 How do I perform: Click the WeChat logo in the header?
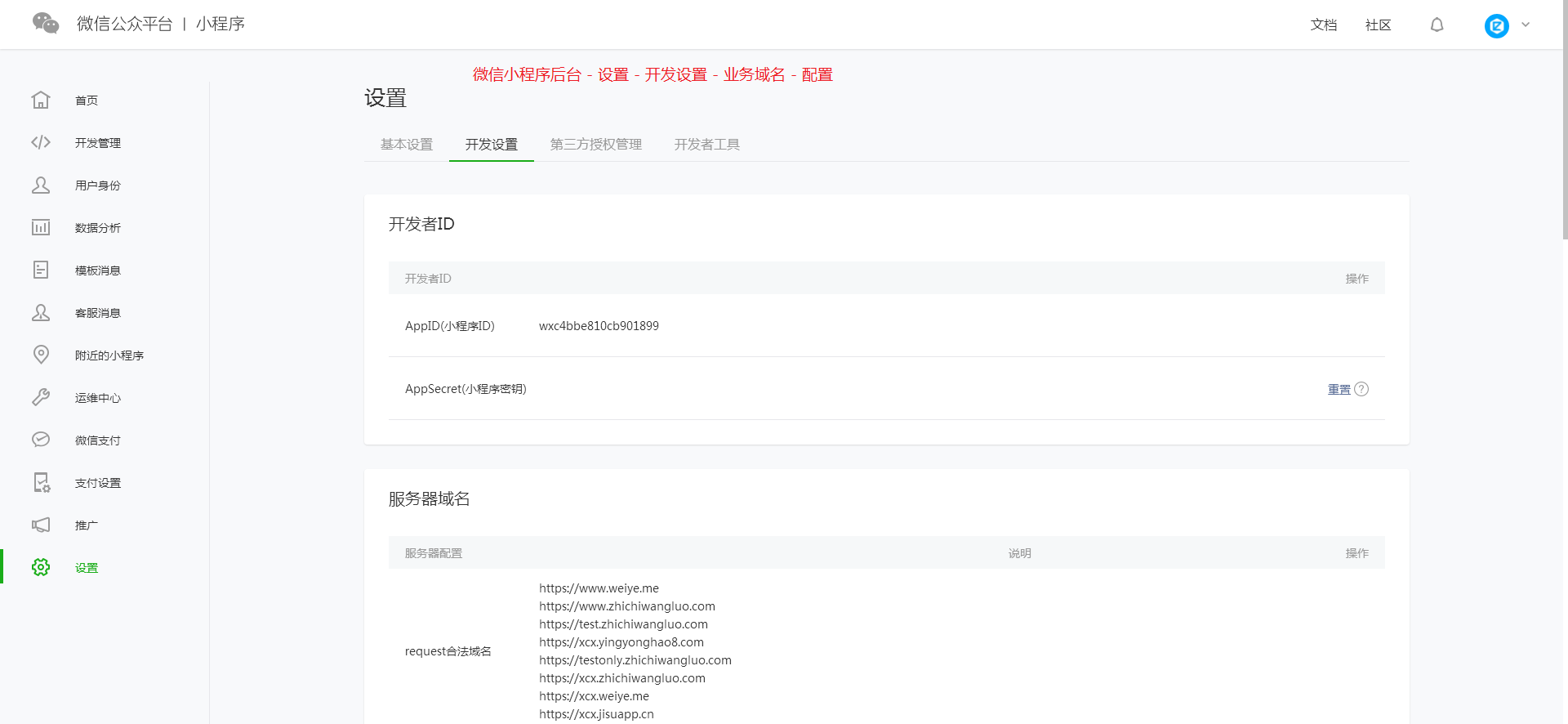click(46, 24)
